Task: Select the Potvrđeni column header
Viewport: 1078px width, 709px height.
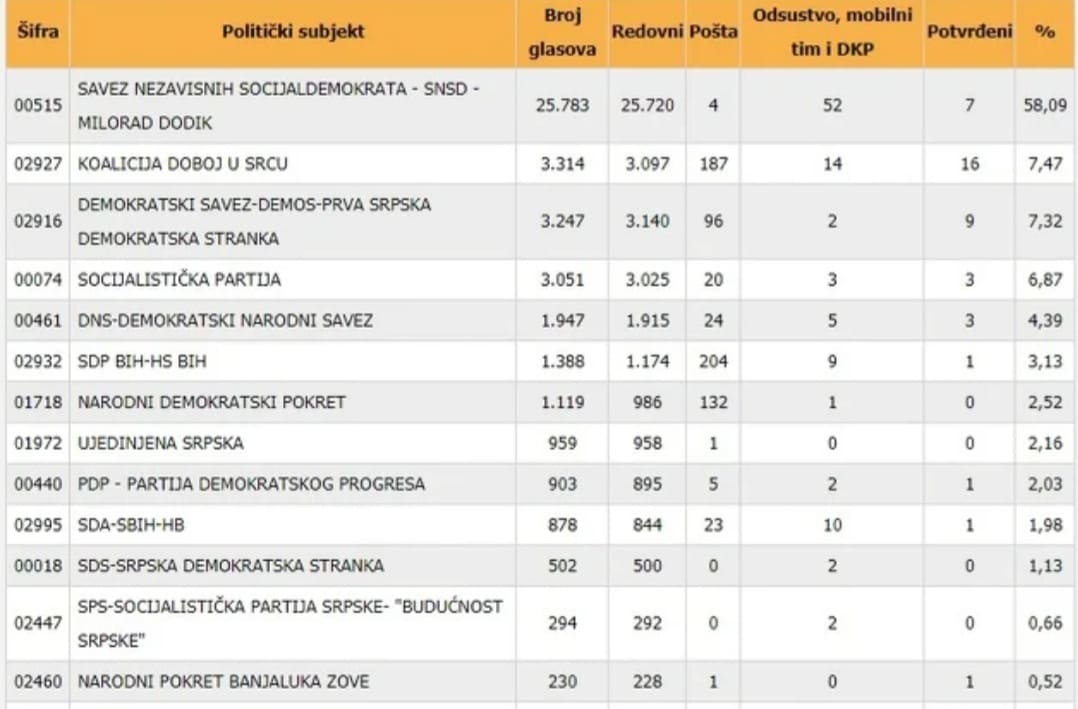Action: 969,31
